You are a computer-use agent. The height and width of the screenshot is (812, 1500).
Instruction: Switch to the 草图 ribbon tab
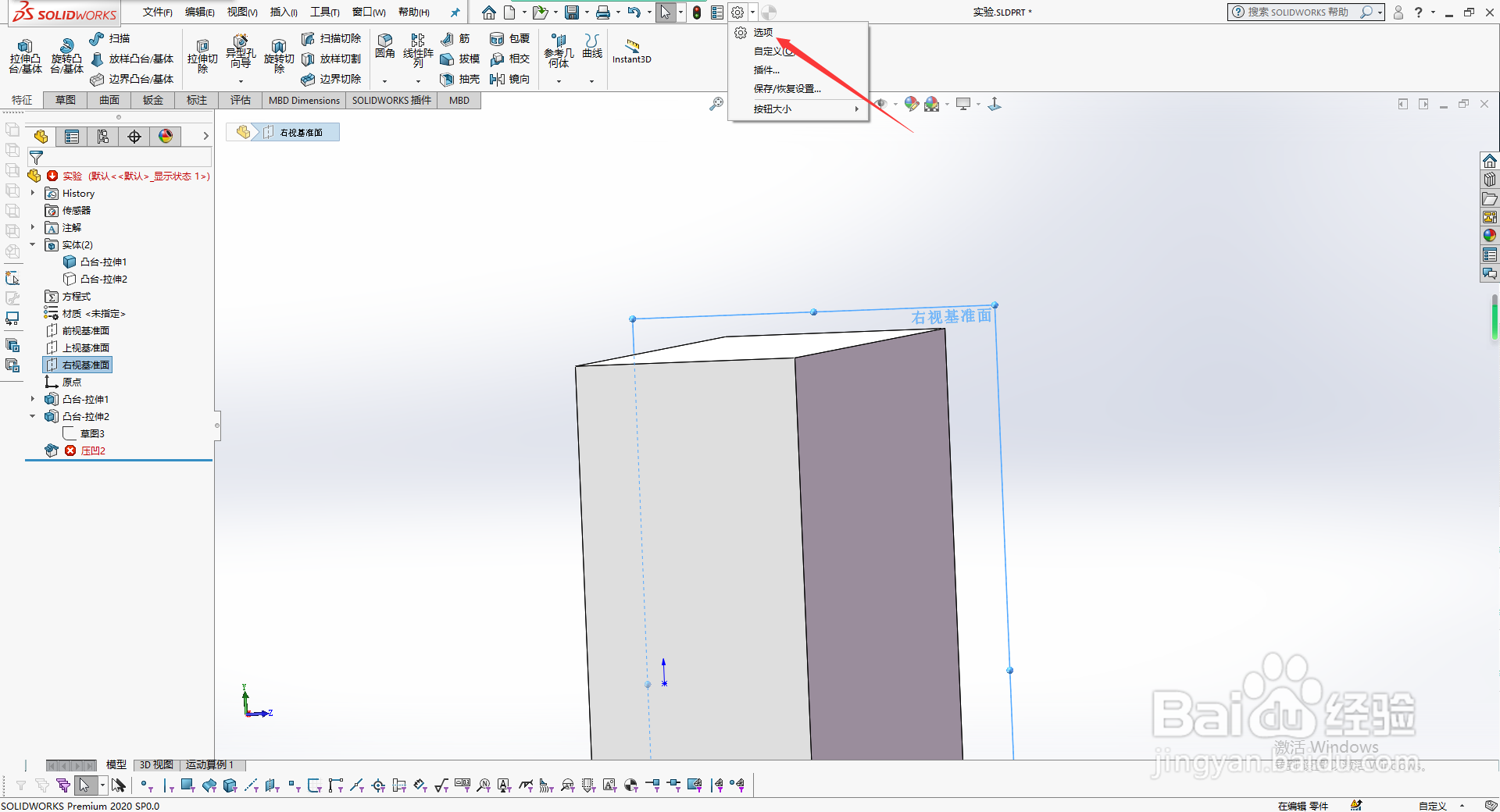(x=64, y=100)
